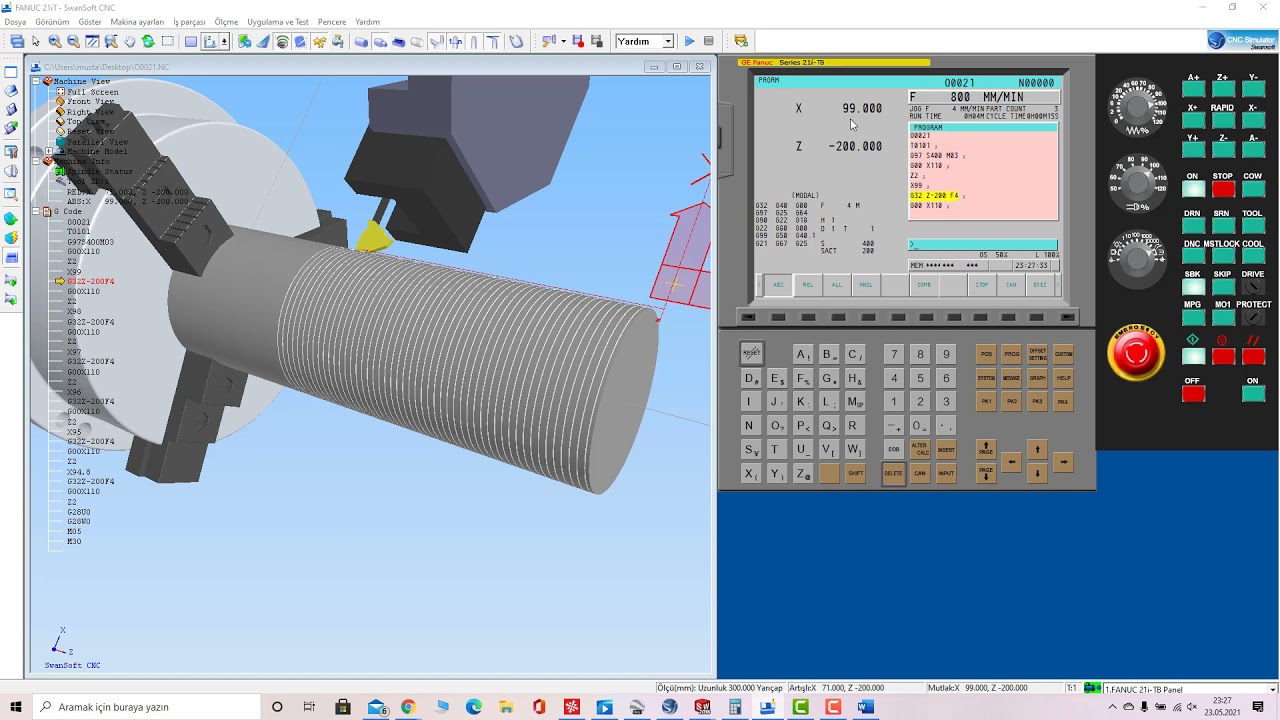This screenshot has height=720, width=1280.
Task: Click the zoom in magnifier toolbar icon
Action: (55, 41)
